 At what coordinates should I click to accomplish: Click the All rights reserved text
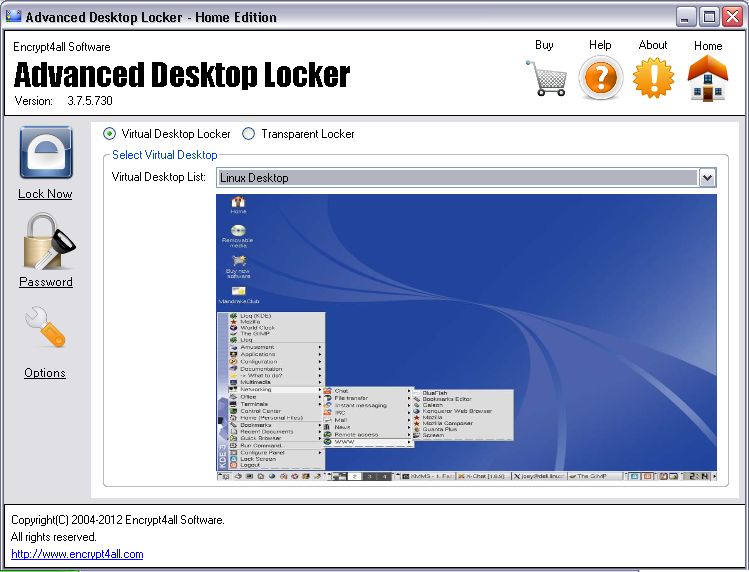54,537
